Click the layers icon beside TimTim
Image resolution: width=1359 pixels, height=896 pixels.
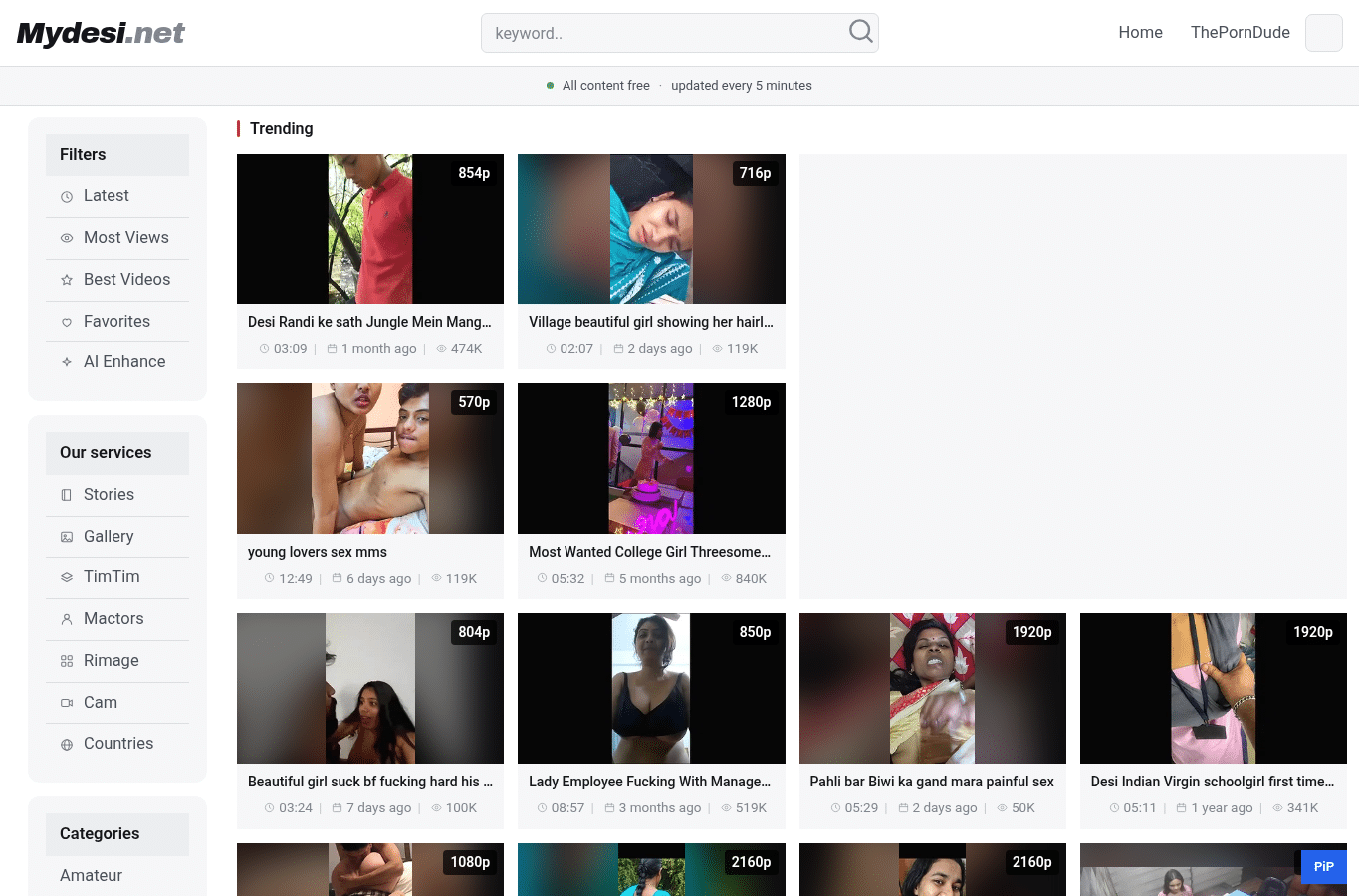(x=67, y=577)
